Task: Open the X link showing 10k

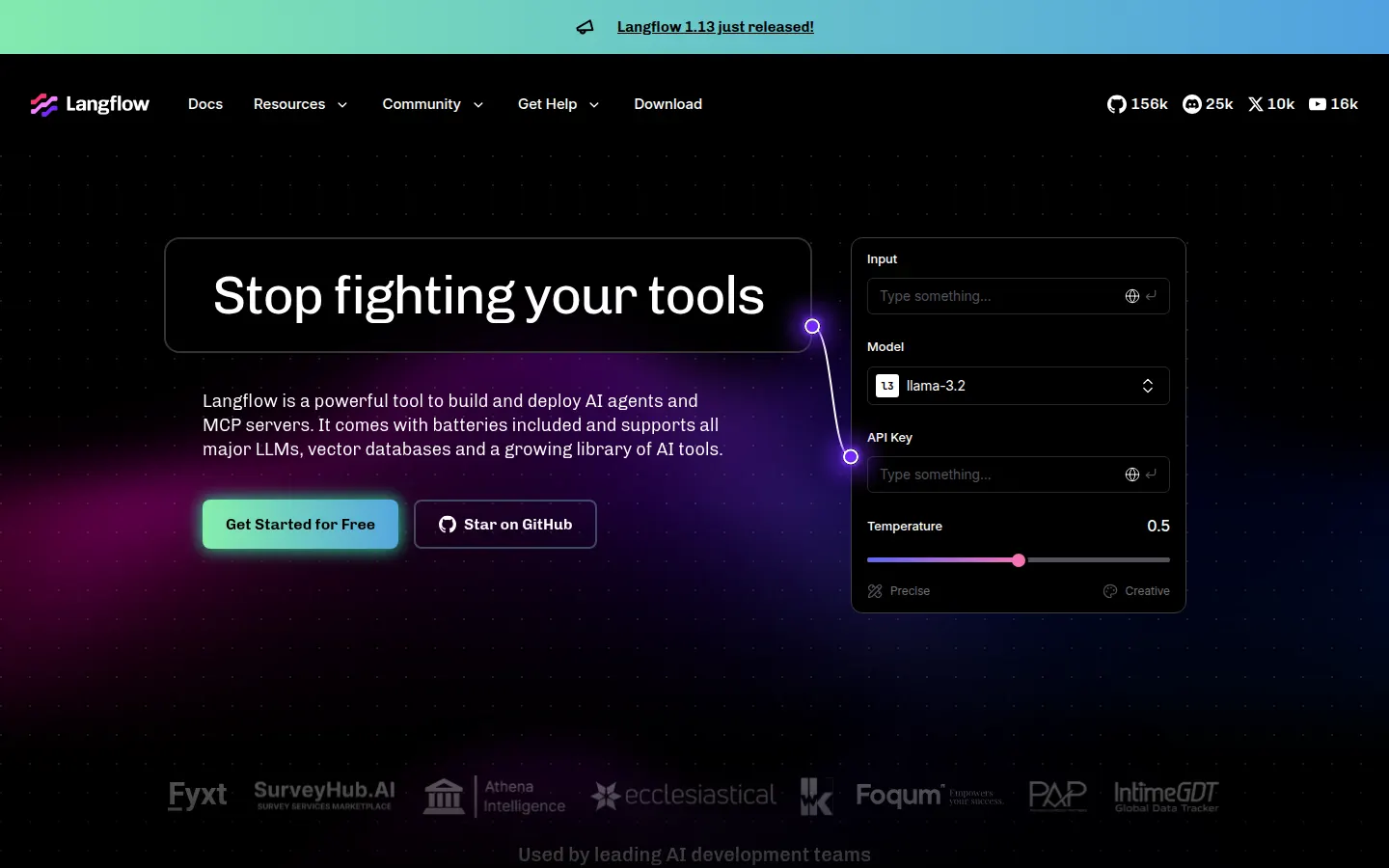Action: point(1271,104)
